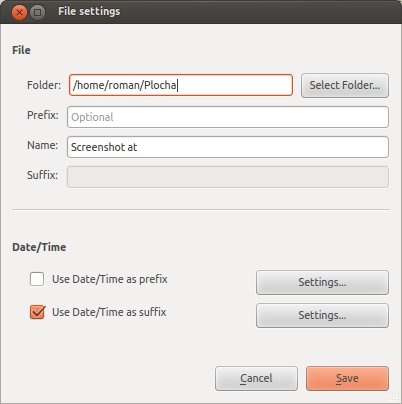This screenshot has width=402, height=404.
Task: Click the File section heading
Action: pyautogui.click(x=21, y=50)
